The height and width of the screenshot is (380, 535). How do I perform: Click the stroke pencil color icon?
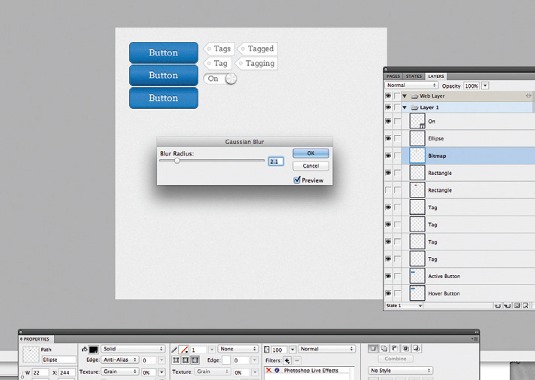click(x=174, y=350)
